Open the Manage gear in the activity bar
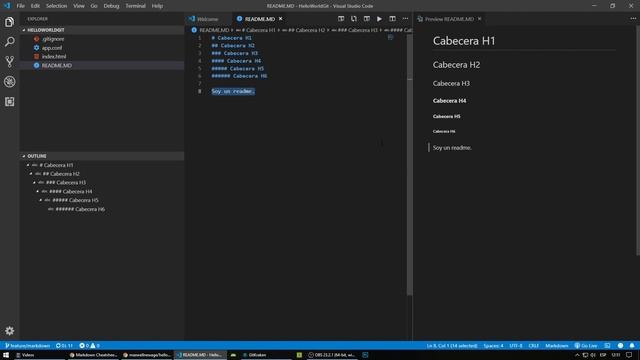Screen dimensions: 640x360 click(x=9, y=331)
